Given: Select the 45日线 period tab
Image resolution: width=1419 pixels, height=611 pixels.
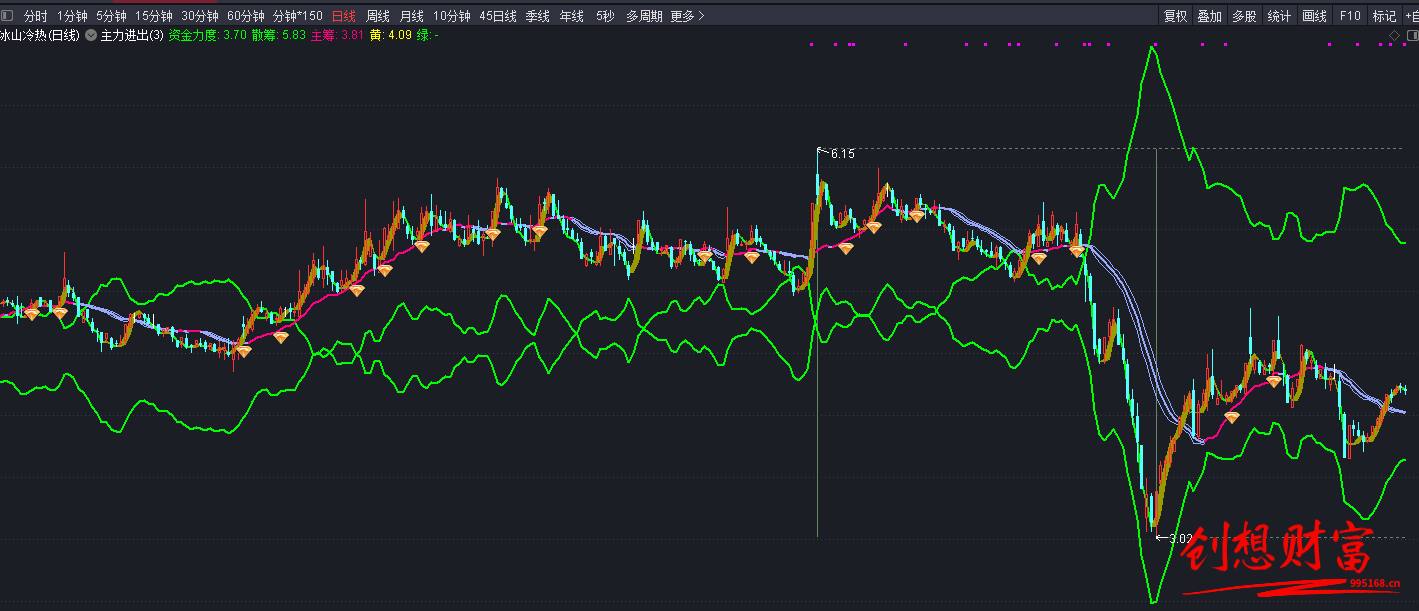Looking at the screenshot, I should (498, 16).
